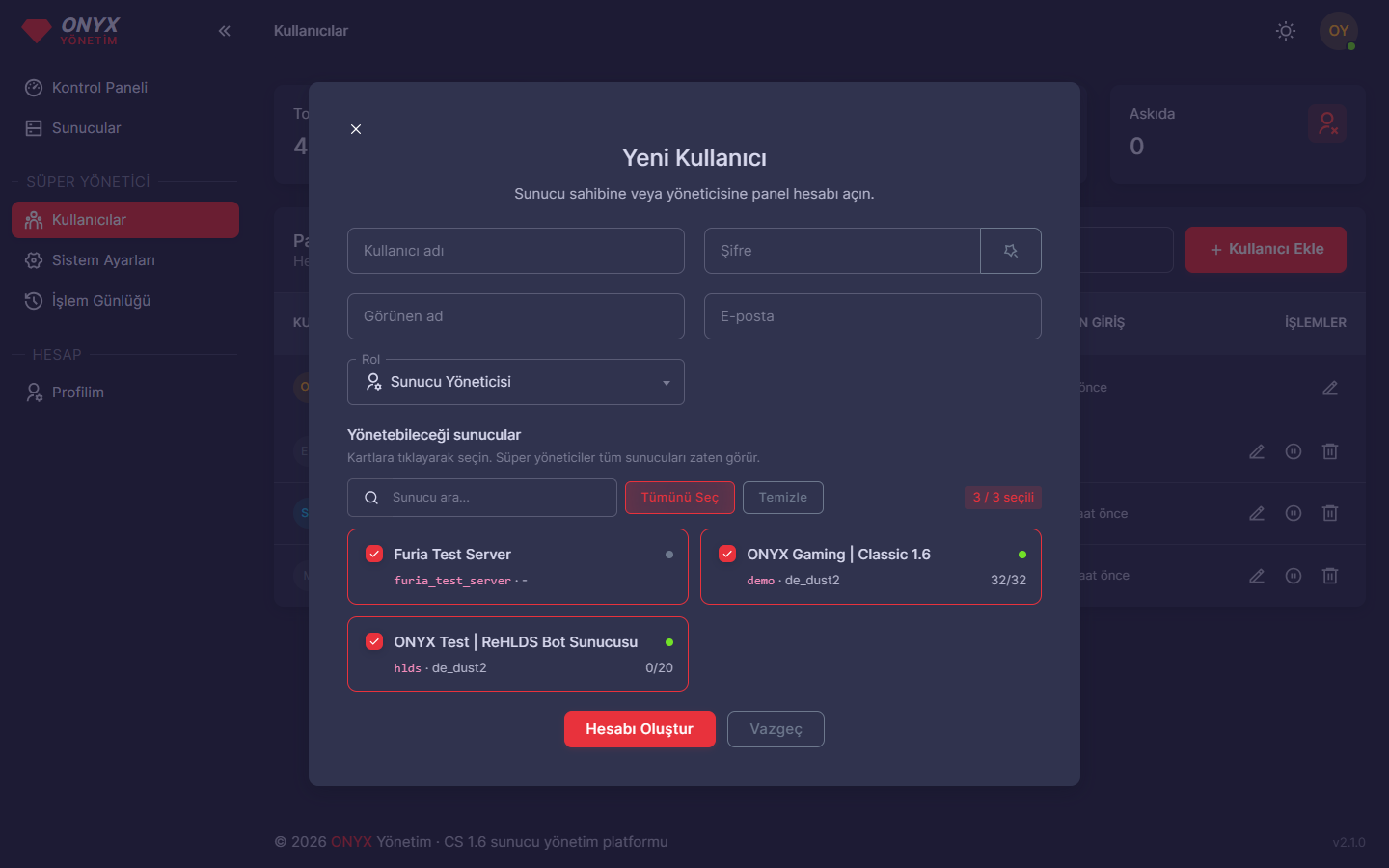The width and height of the screenshot is (1389, 868).
Task: Click the "3 / 3 seçili" badge
Action: tap(1003, 498)
